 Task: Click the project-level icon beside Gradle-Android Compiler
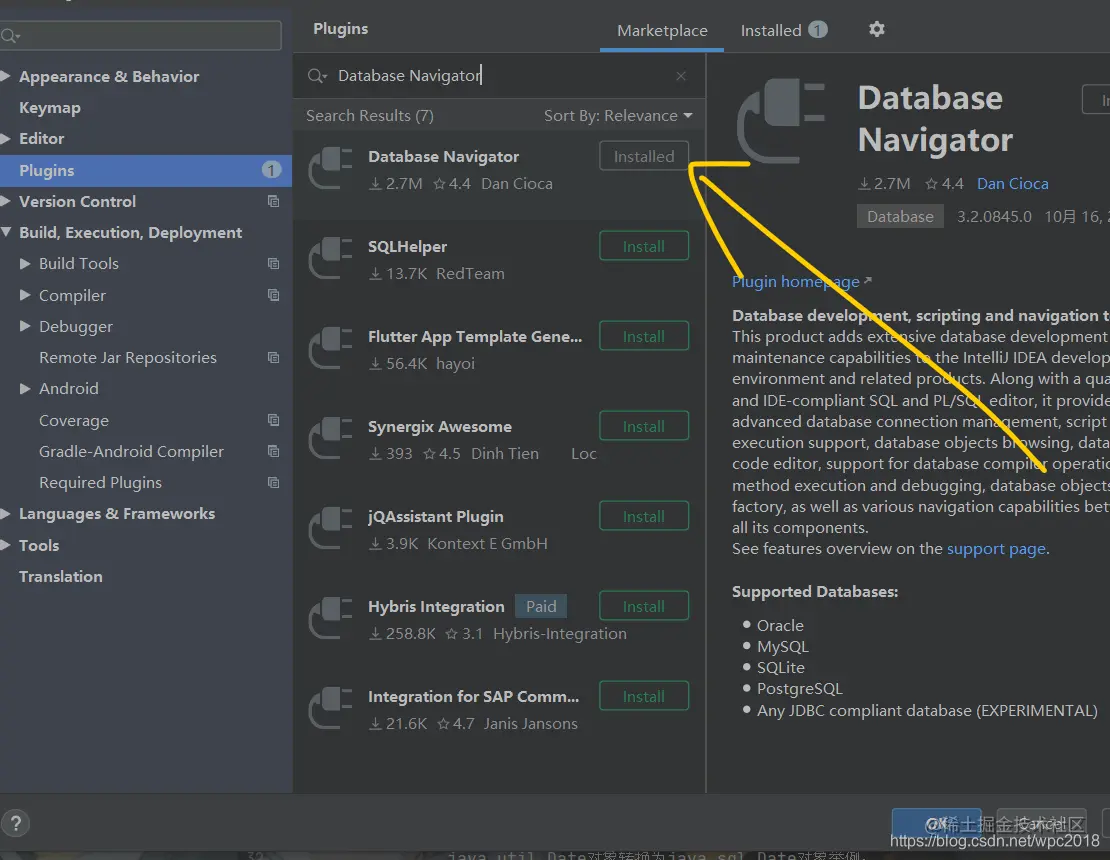click(x=273, y=451)
